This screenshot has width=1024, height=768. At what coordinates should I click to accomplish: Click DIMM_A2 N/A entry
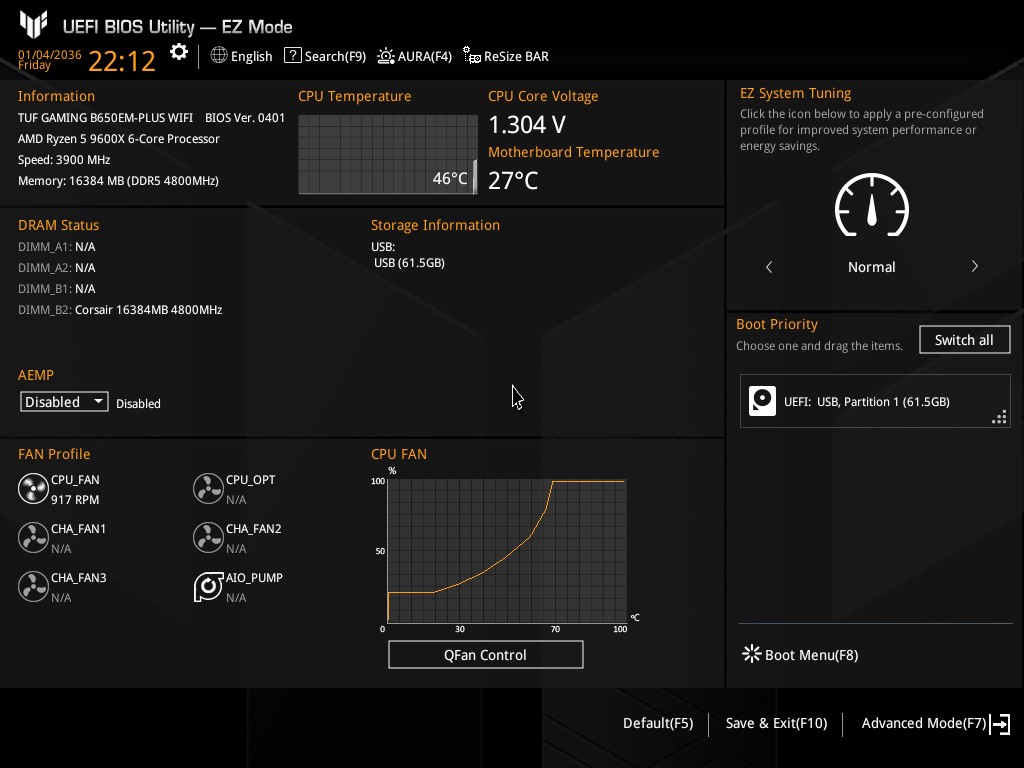coord(57,268)
